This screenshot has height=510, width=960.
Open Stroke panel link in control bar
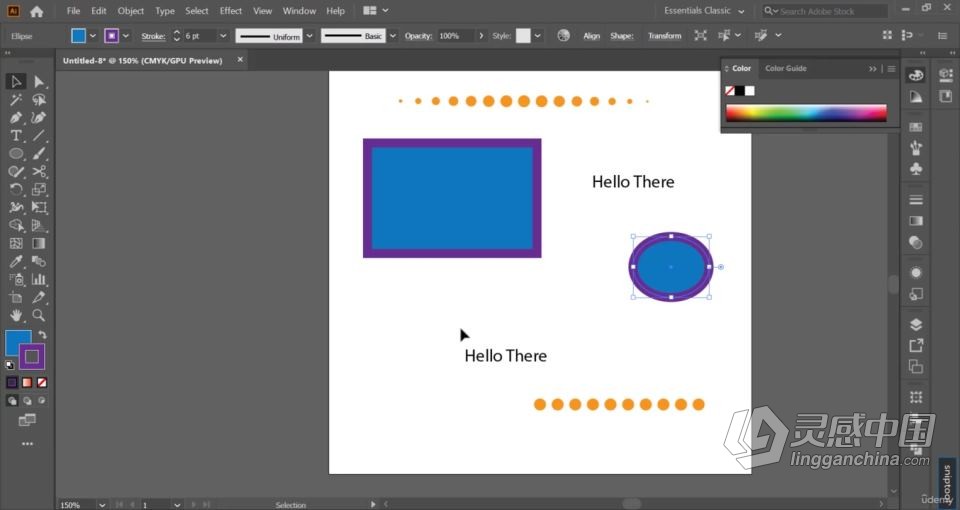click(153, 36)
